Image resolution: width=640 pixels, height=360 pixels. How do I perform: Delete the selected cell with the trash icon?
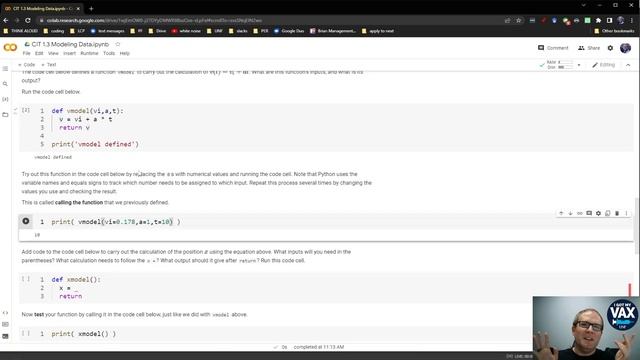tap(617, 213)
